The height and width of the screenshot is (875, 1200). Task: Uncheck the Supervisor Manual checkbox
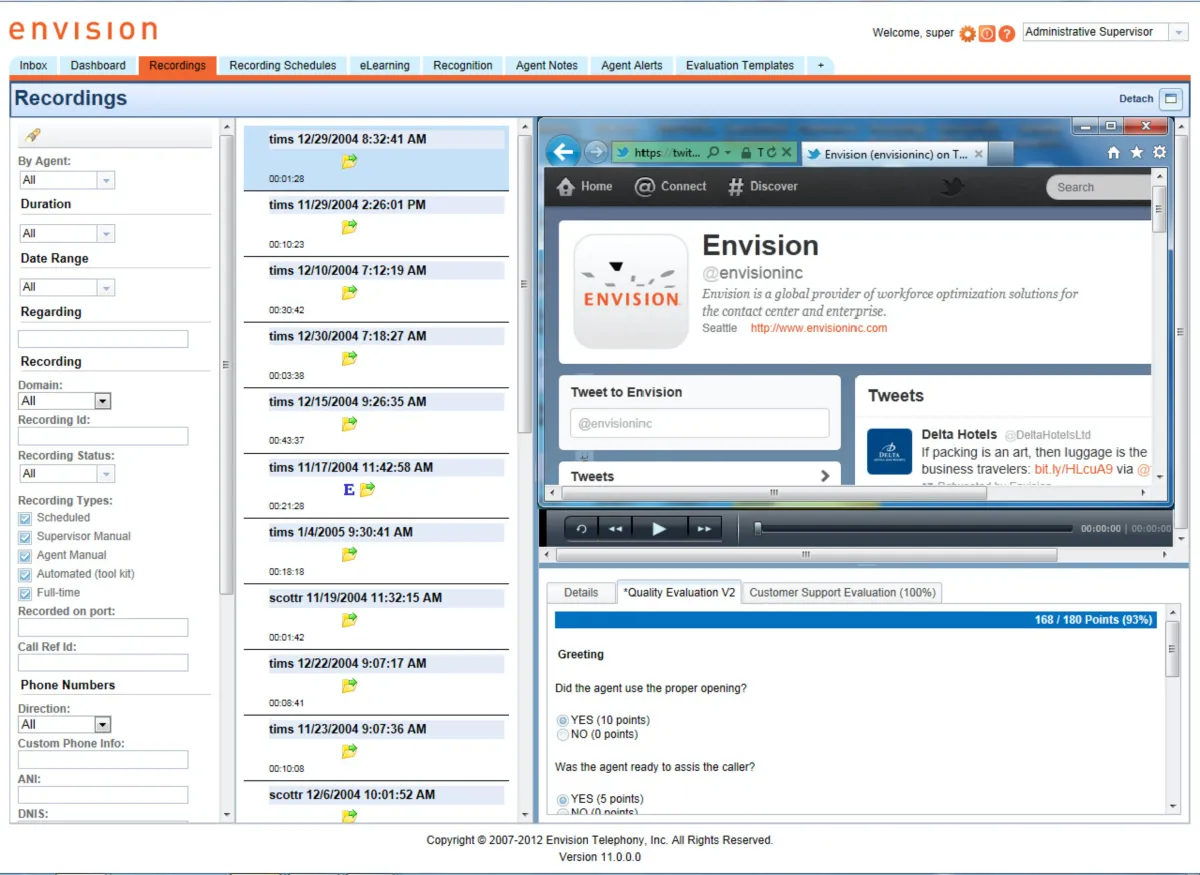tap(25, 537)
